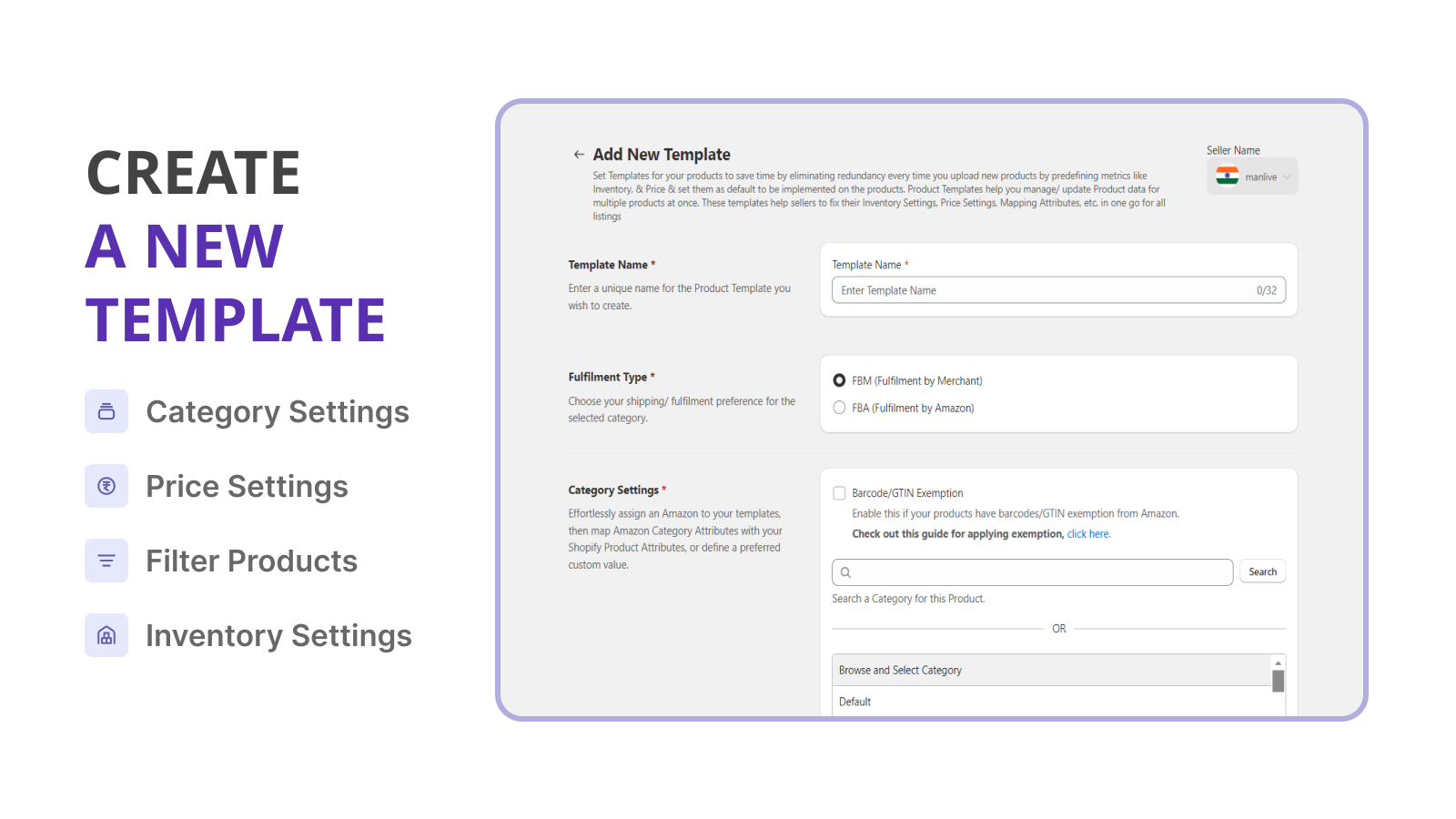Image resolution: width=1456 pixels, height=819 pixels.
Task: Focus the Enter Template Name field
Action: click(1058, 290)
